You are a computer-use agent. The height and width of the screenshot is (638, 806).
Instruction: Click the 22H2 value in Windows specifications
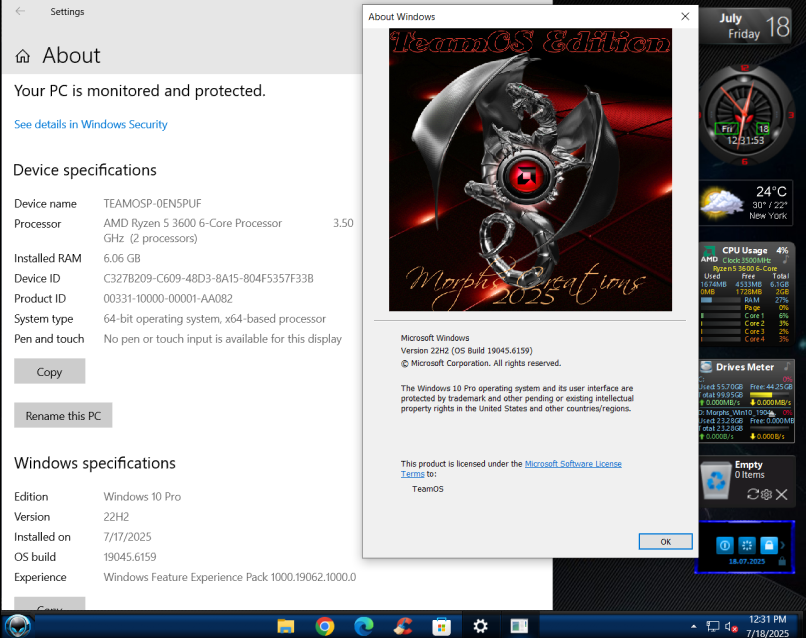point(116,517)
